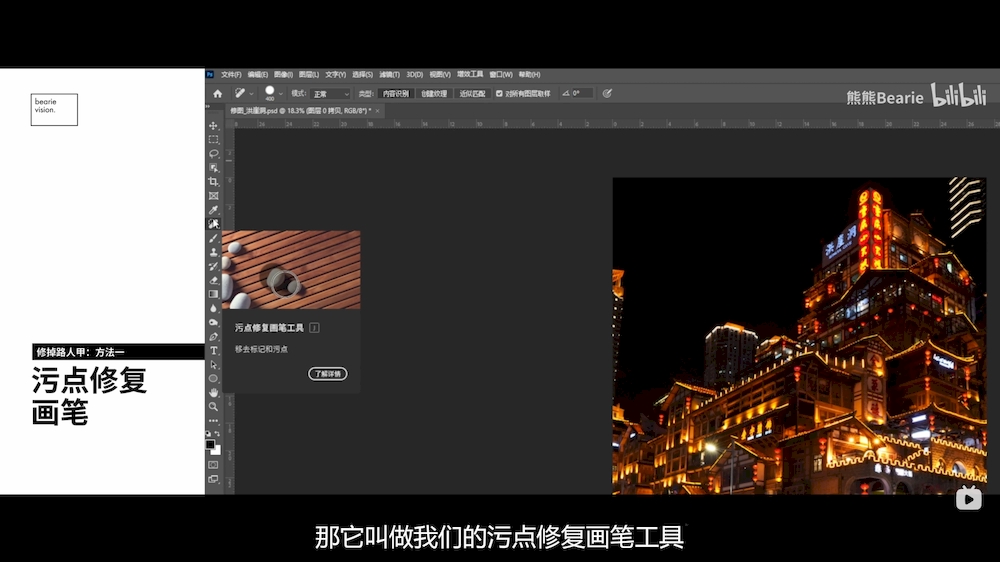Screen dimensions: 1000x562
Task: Select the Lasso tool
Action: 213,154
